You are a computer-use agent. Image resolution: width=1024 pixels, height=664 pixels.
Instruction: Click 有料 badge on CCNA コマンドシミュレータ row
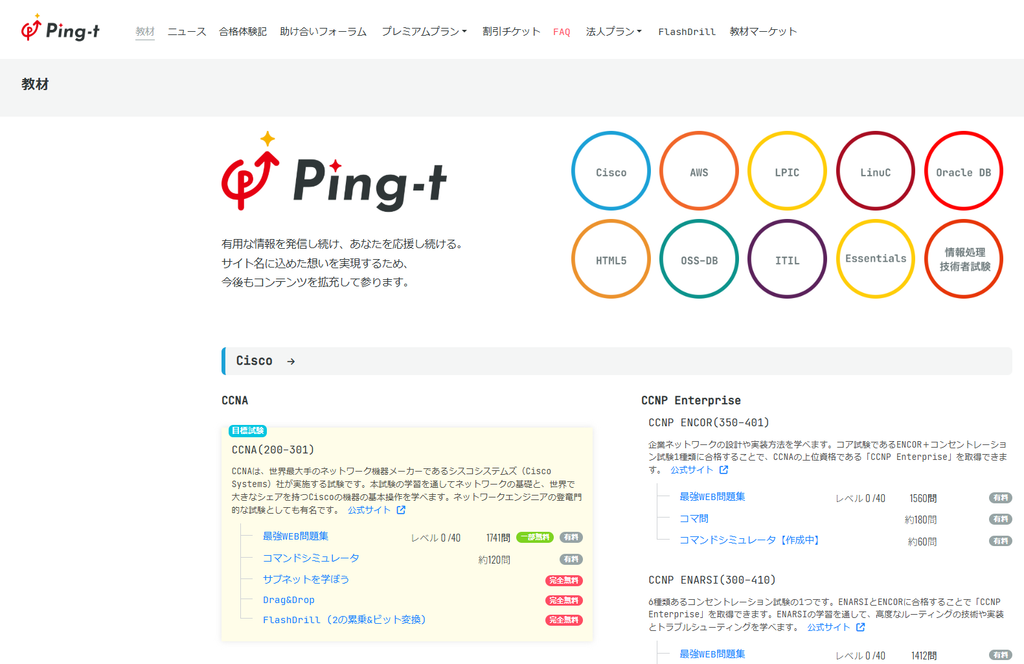point(571,560)
